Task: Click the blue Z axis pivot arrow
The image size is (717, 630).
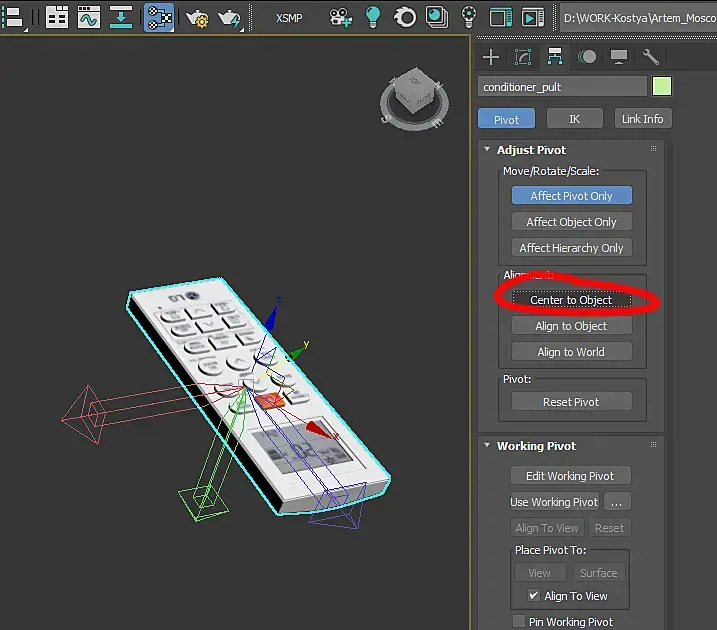Action: 272,317
